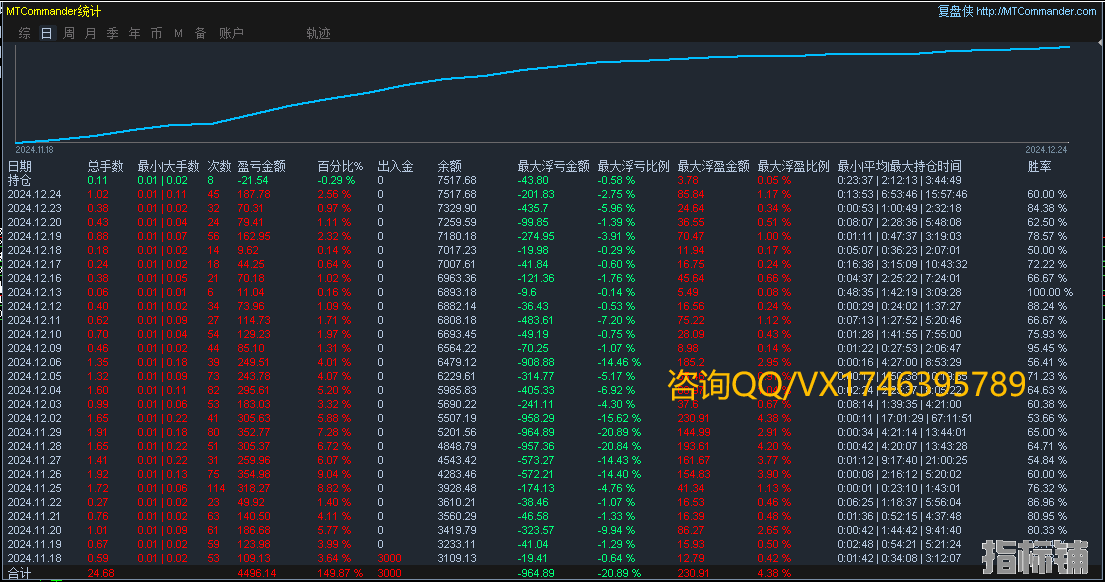Select the 2024.11.21 date row
The image size is (1105, 582).
pyautogui.click(x=35, y=516)
